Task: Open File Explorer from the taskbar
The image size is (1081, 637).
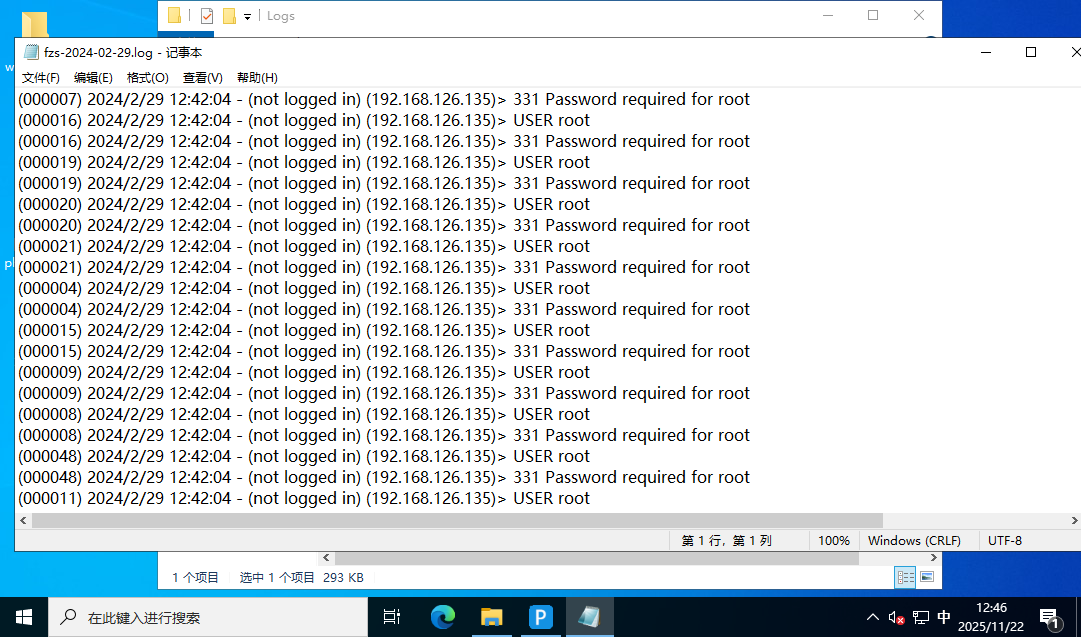Action: tap(492, 617)
